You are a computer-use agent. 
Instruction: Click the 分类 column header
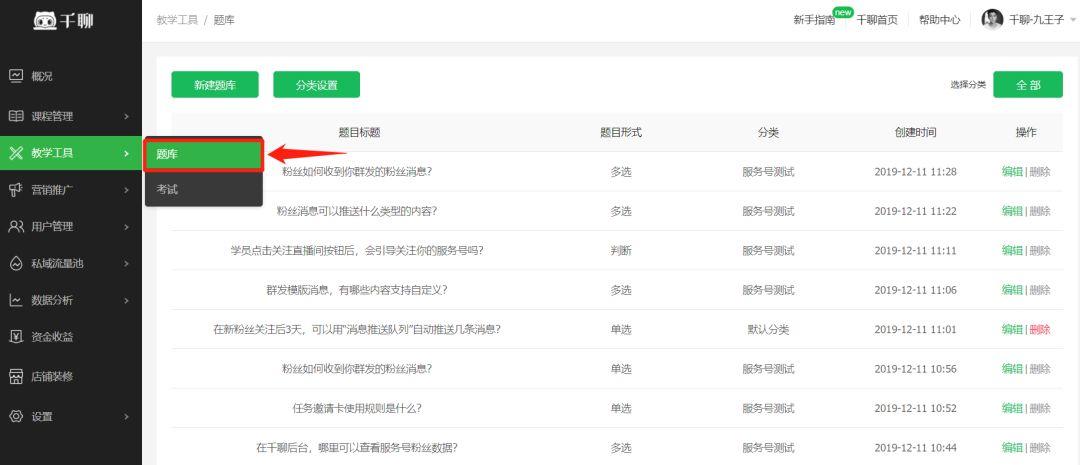(768, 132)
